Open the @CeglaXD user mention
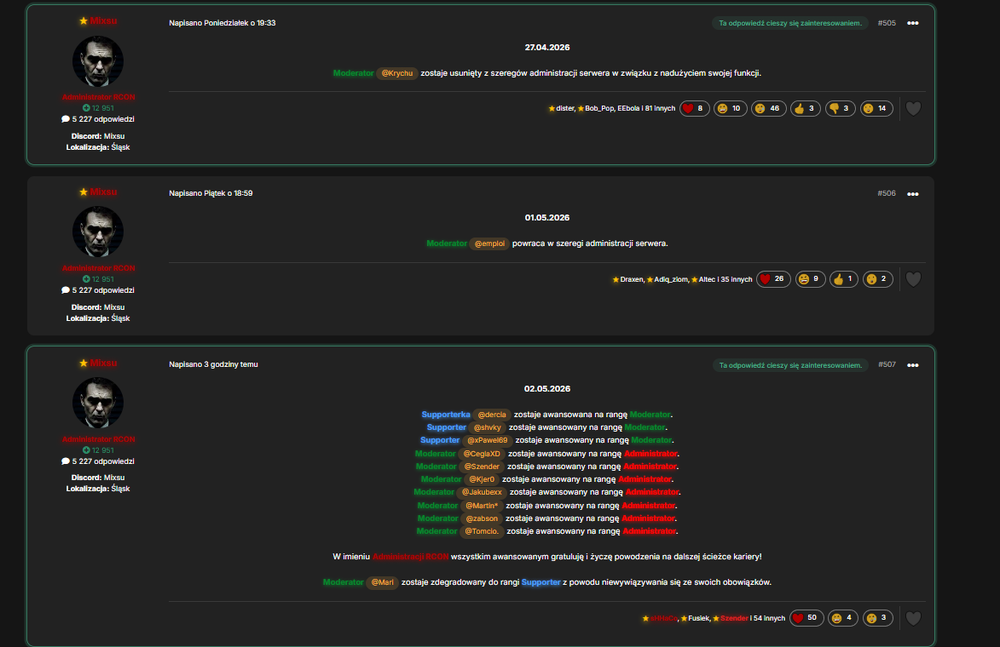The width and height of the screenshot is (1000, 647). click(x=482, y=454)
